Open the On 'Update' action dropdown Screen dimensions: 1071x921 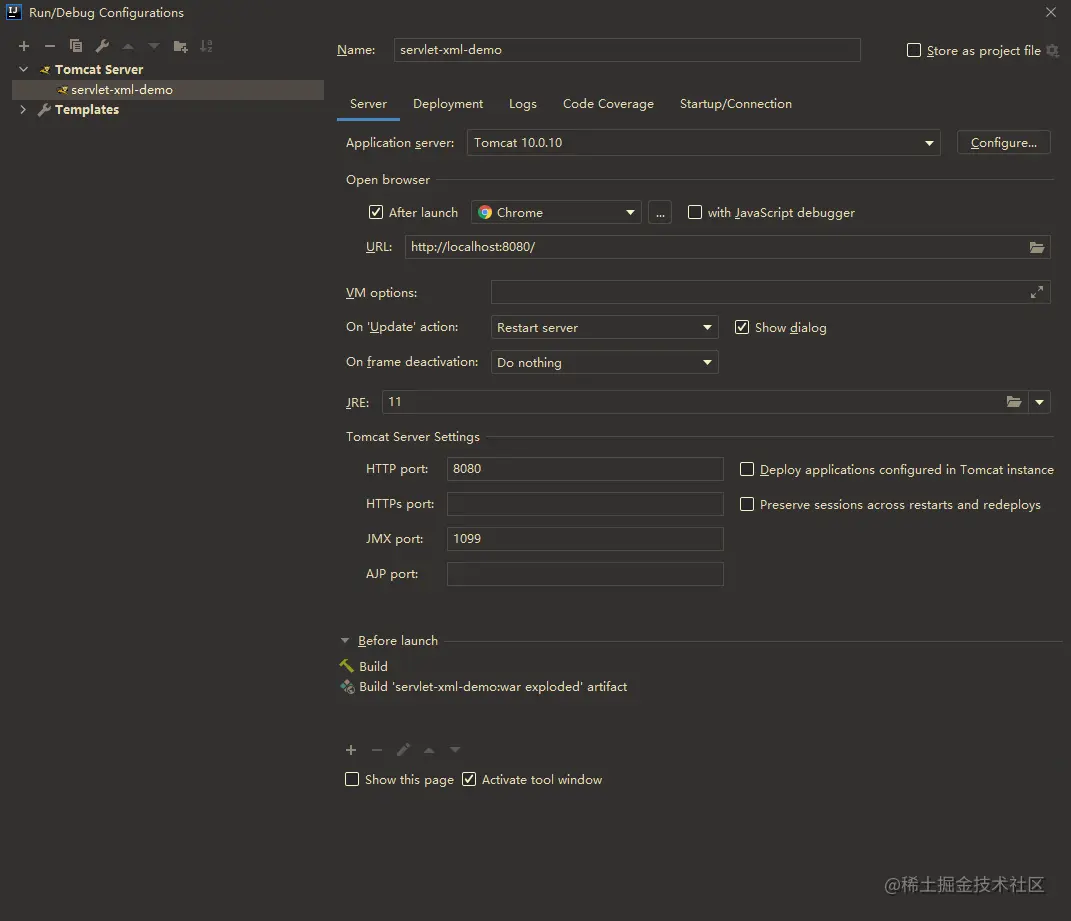(604, 327)
